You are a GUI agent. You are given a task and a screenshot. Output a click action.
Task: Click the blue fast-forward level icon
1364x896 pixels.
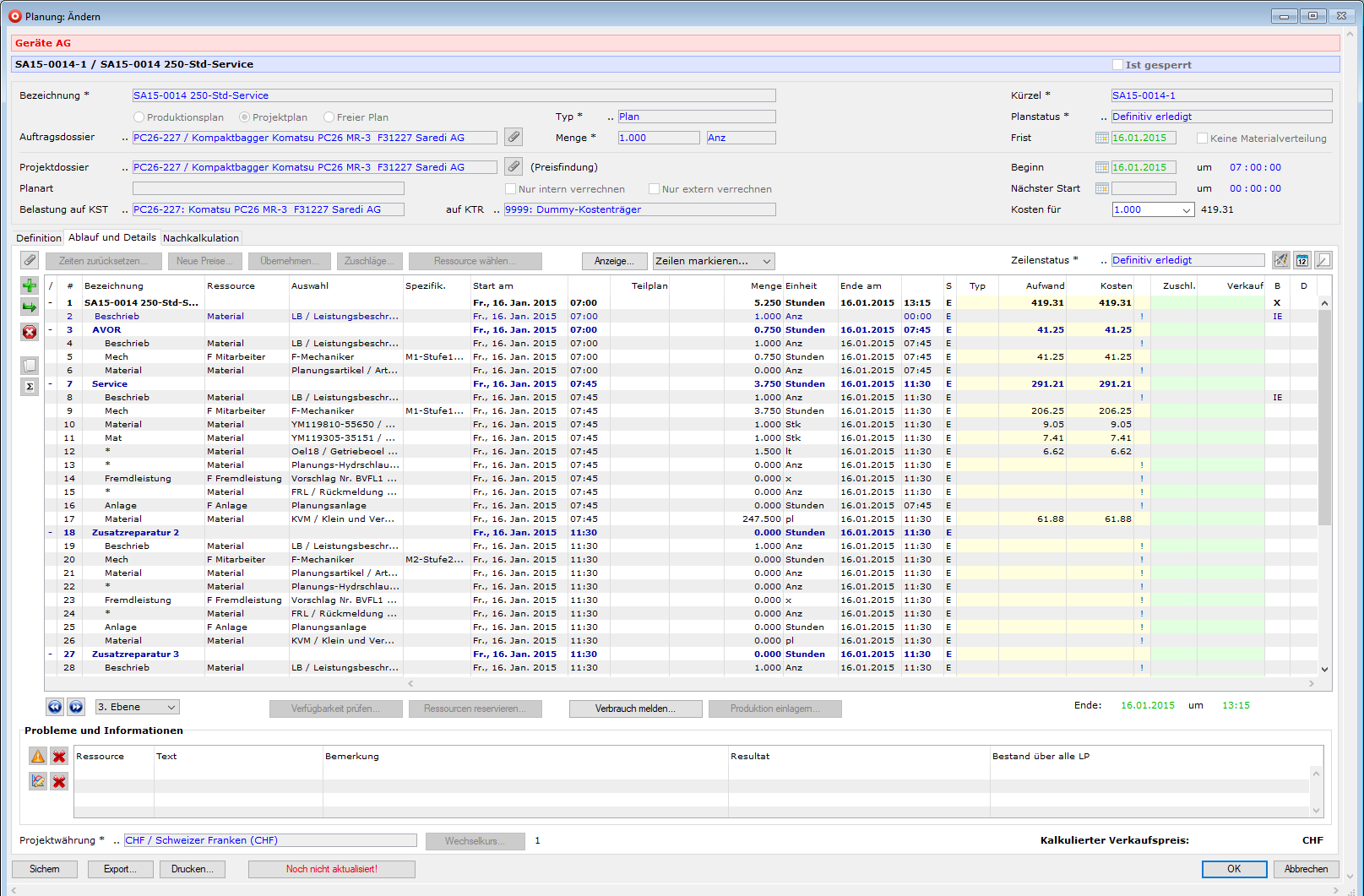pos(76,707)
